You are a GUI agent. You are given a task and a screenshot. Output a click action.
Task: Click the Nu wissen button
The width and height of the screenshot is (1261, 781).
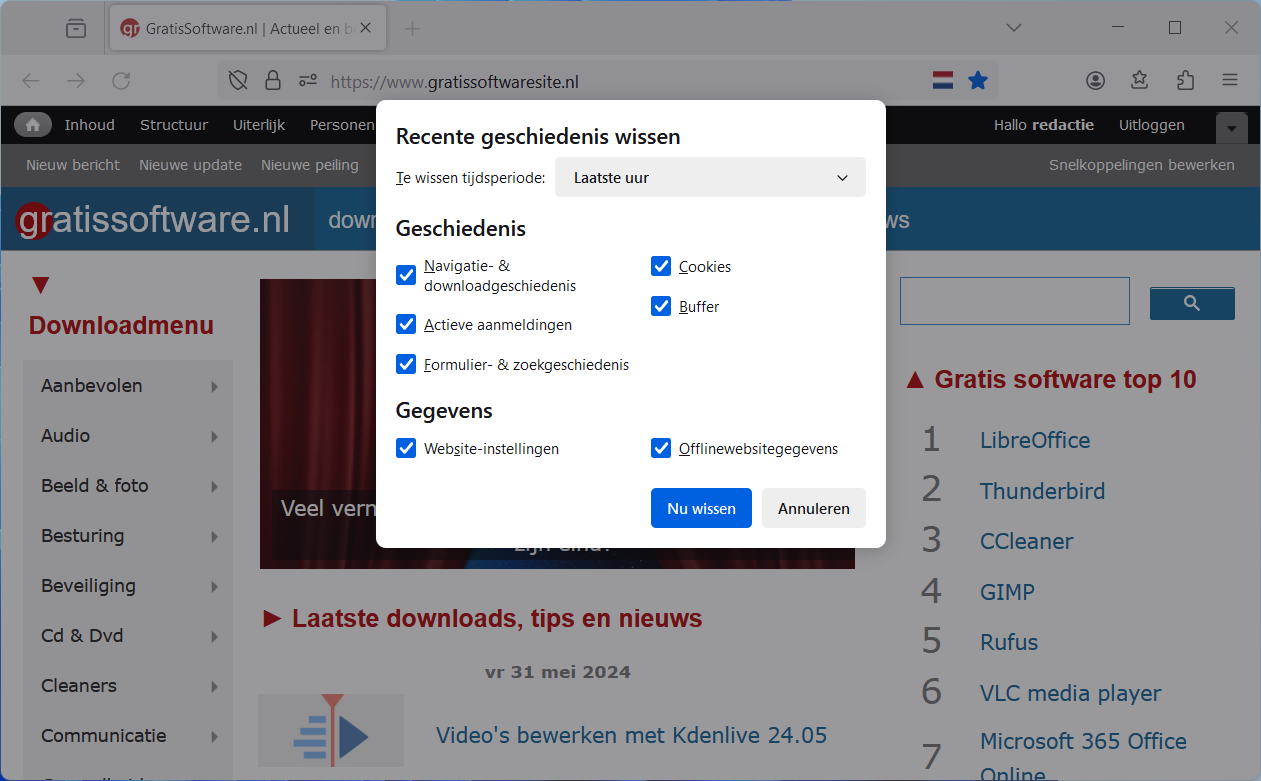coord(701,508)
